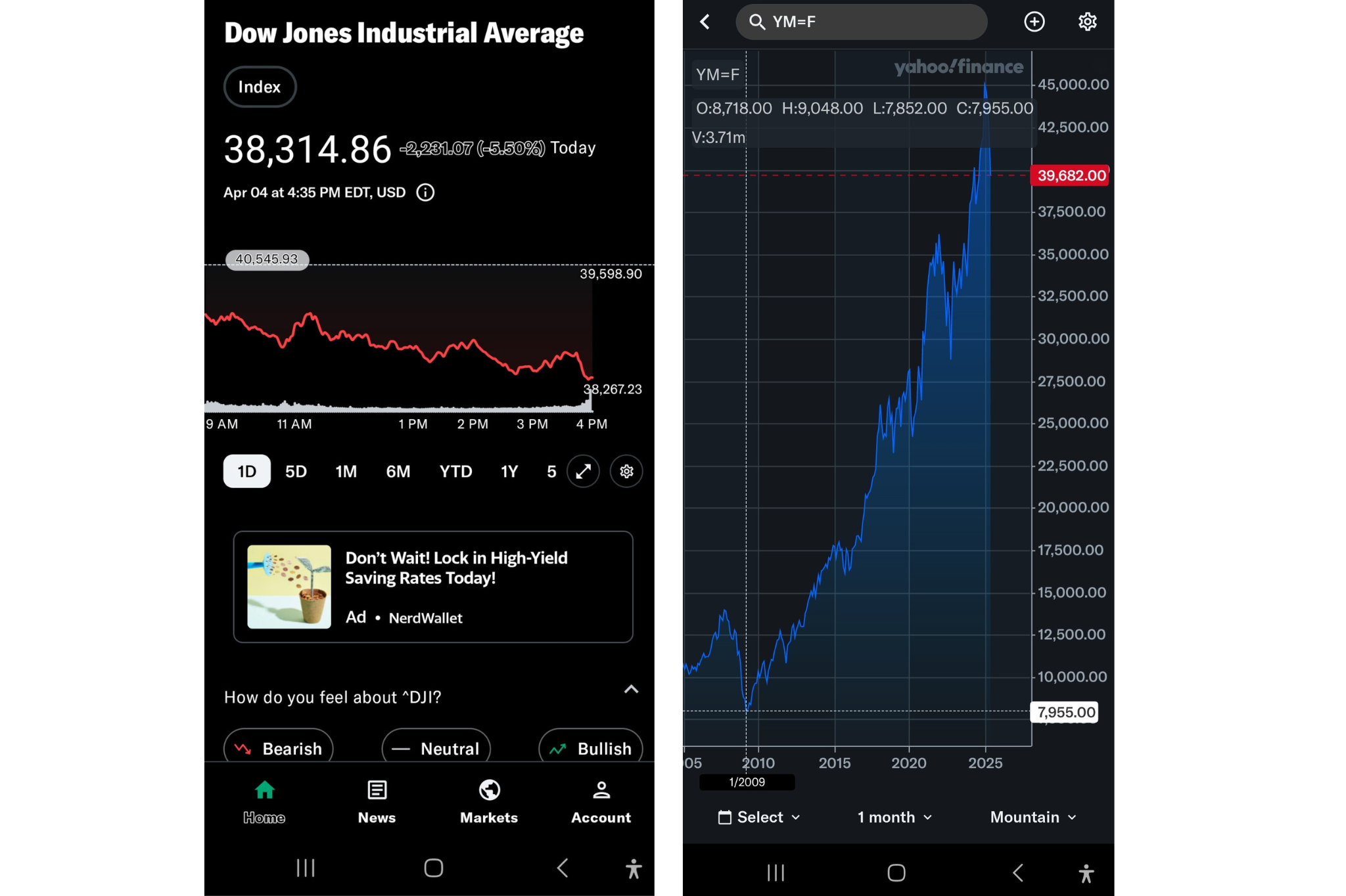Image resolution: width=1346 pixels, height=896 pixels.
Task: Open the Mountain chart type dropdown
Action: pyautogui.click(x=1033, y=817)
